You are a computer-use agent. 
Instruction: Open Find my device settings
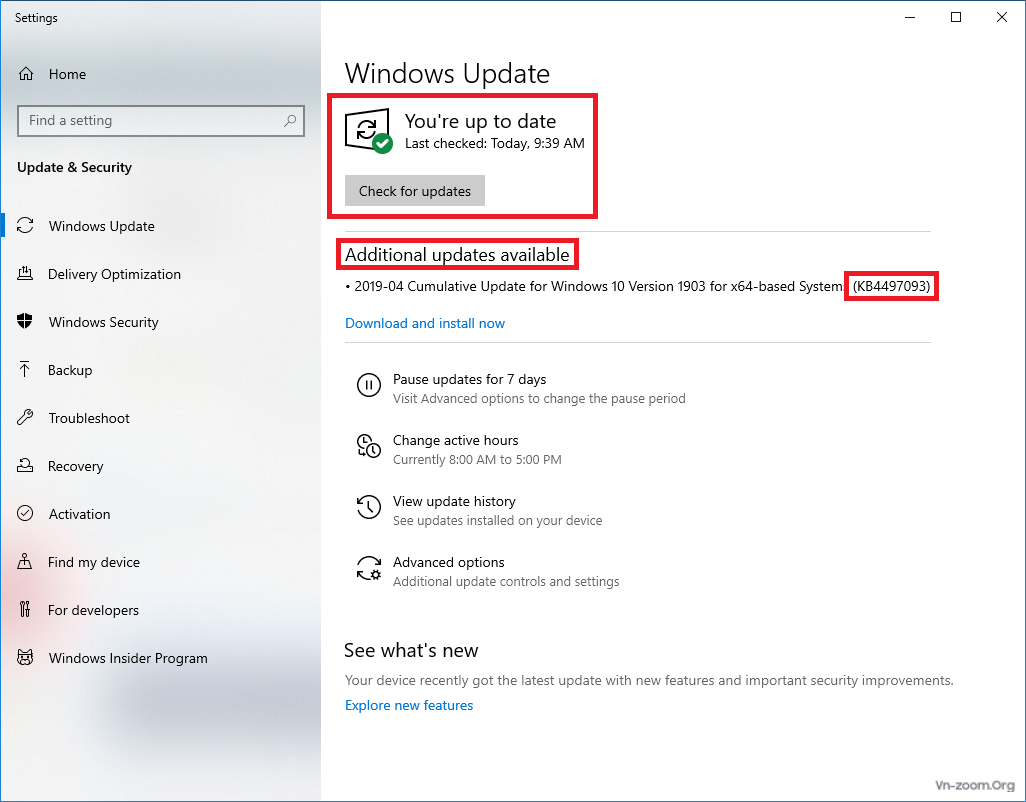[94, 562]
